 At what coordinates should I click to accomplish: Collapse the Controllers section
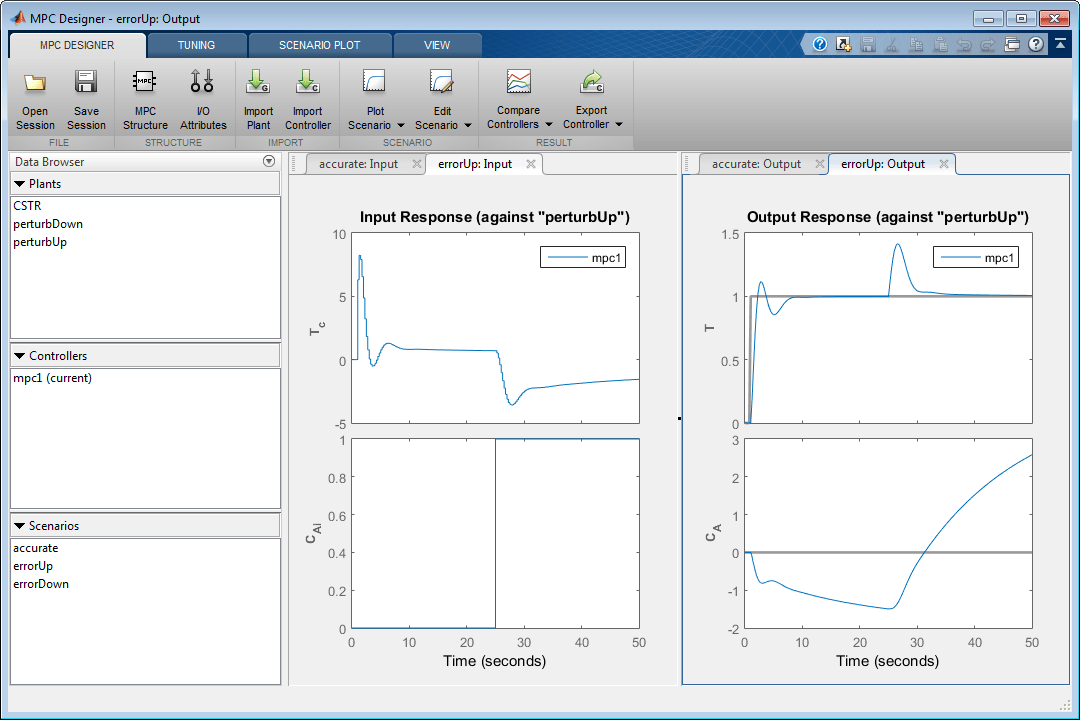click(19, 356)
